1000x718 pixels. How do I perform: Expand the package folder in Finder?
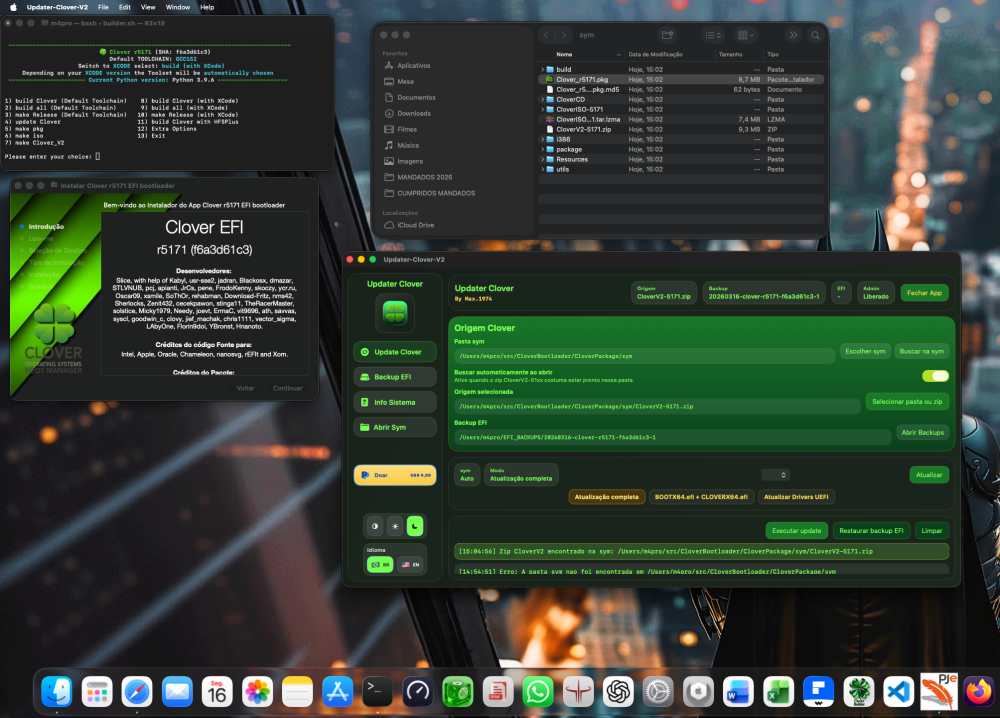pos(543,149)
